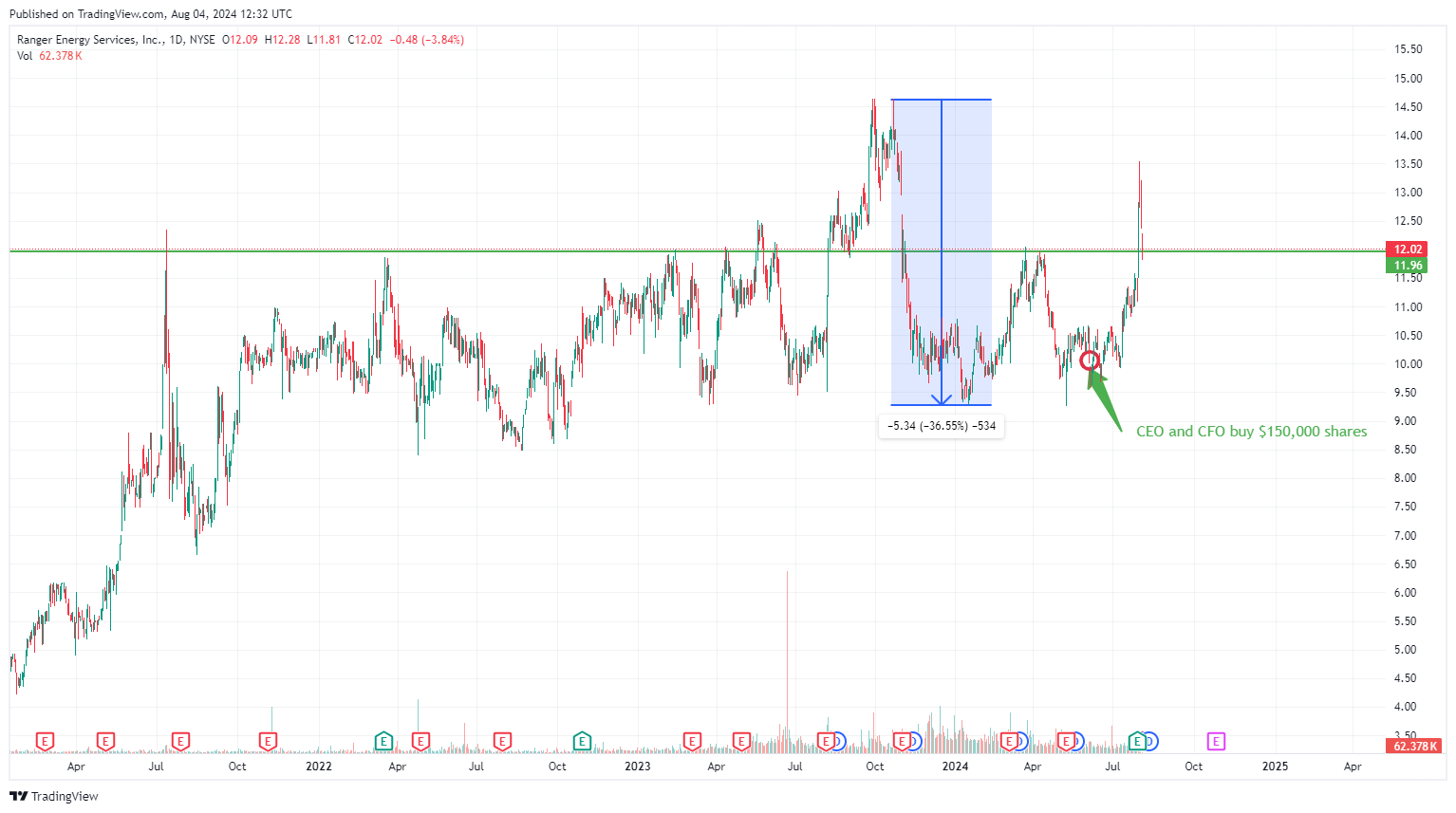Click the 14.50 price axis label
The width and height of the screenshot is (1456, 813).
pos(1409,107)
